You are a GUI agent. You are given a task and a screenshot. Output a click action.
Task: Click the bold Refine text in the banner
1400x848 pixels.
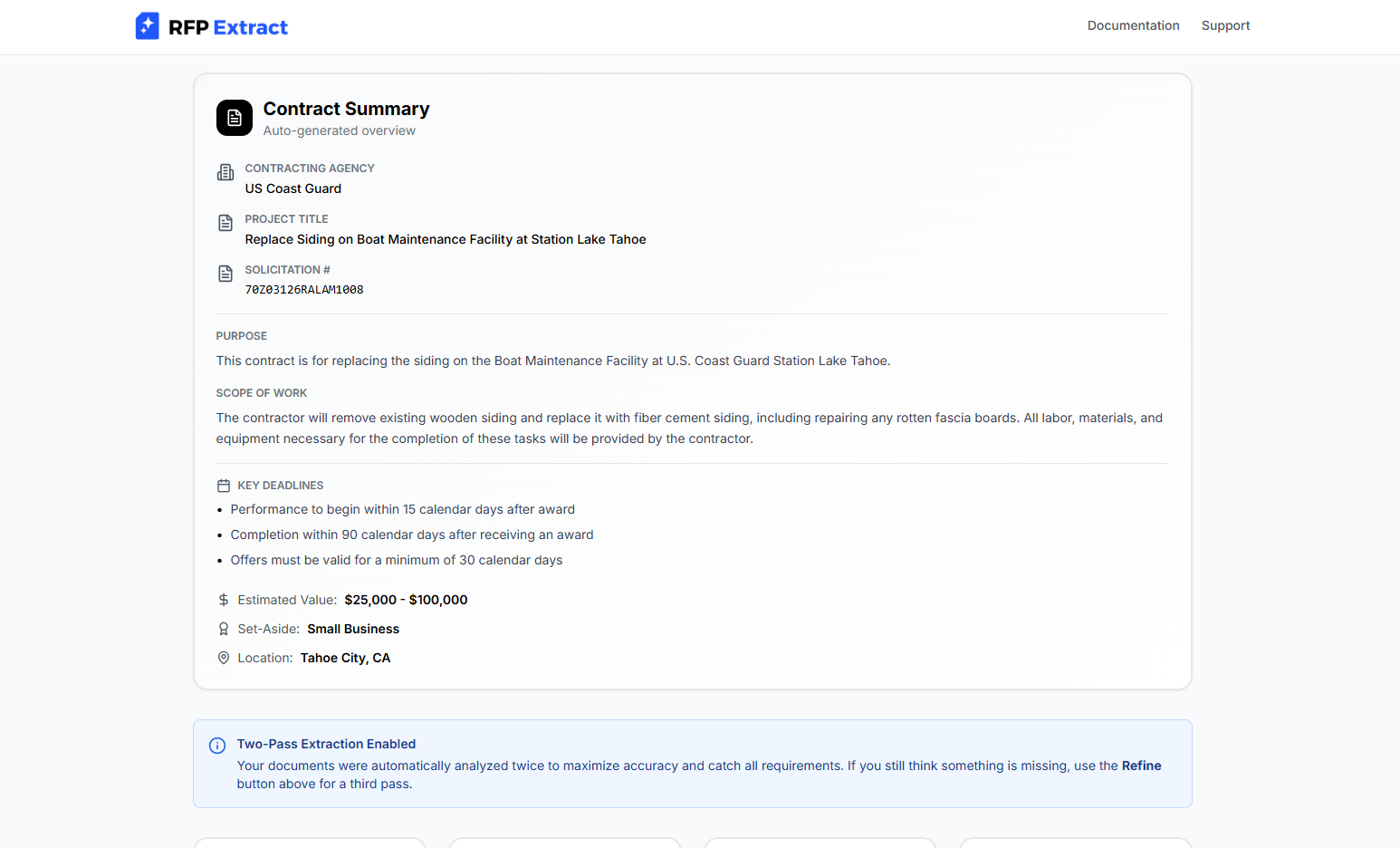pyautogui.click(x=1141, y=766)
